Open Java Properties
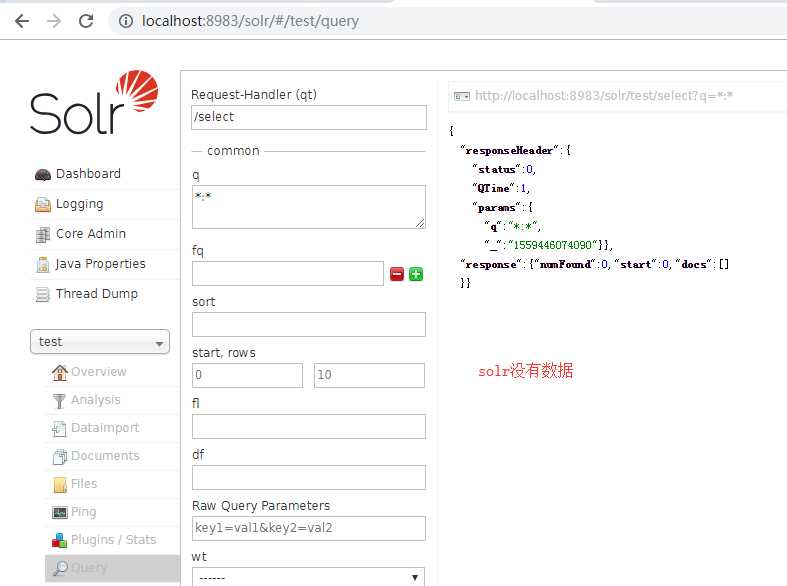 tap(100, 263)
